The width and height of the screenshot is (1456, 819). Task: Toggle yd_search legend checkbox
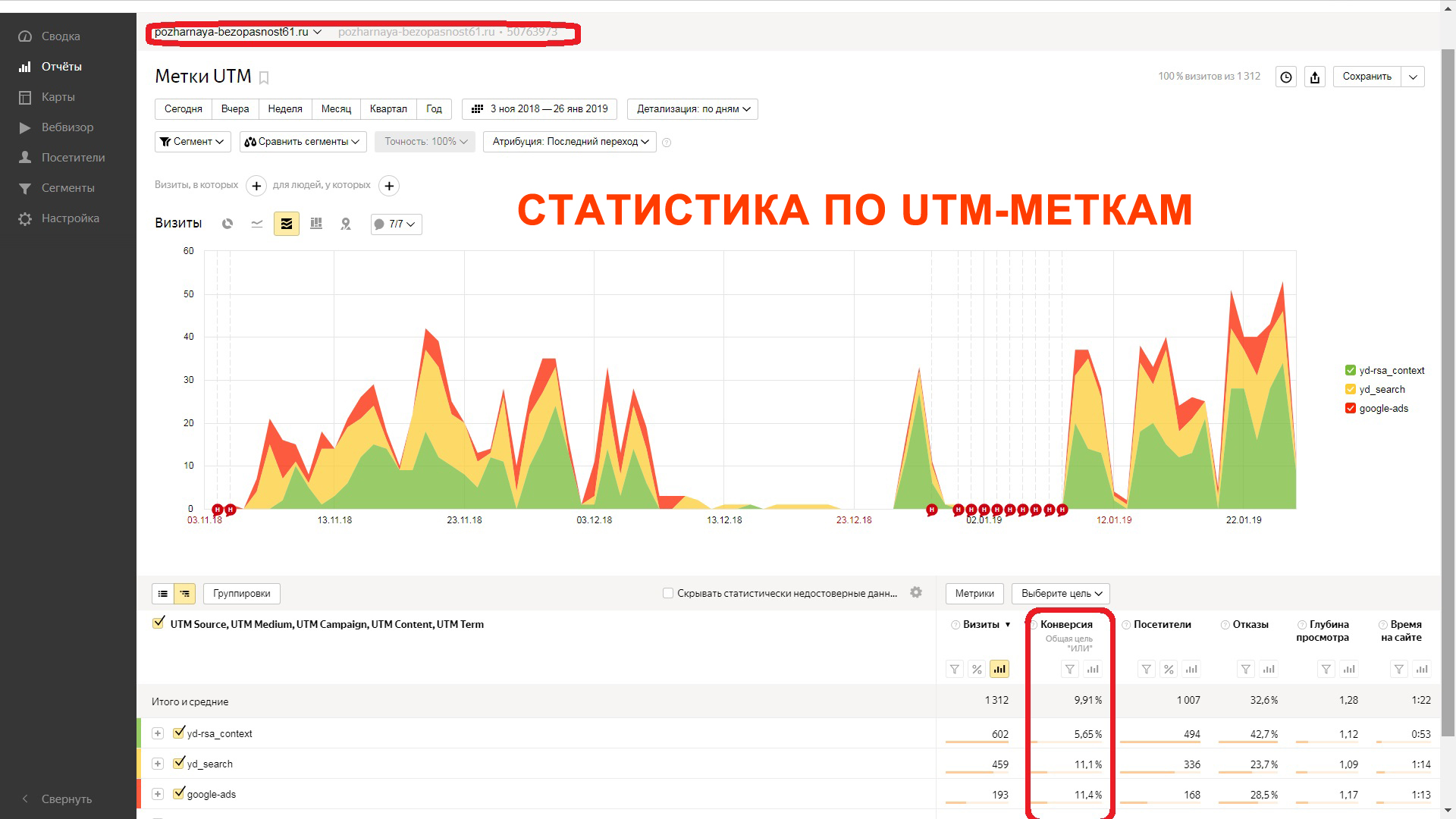1351,389
